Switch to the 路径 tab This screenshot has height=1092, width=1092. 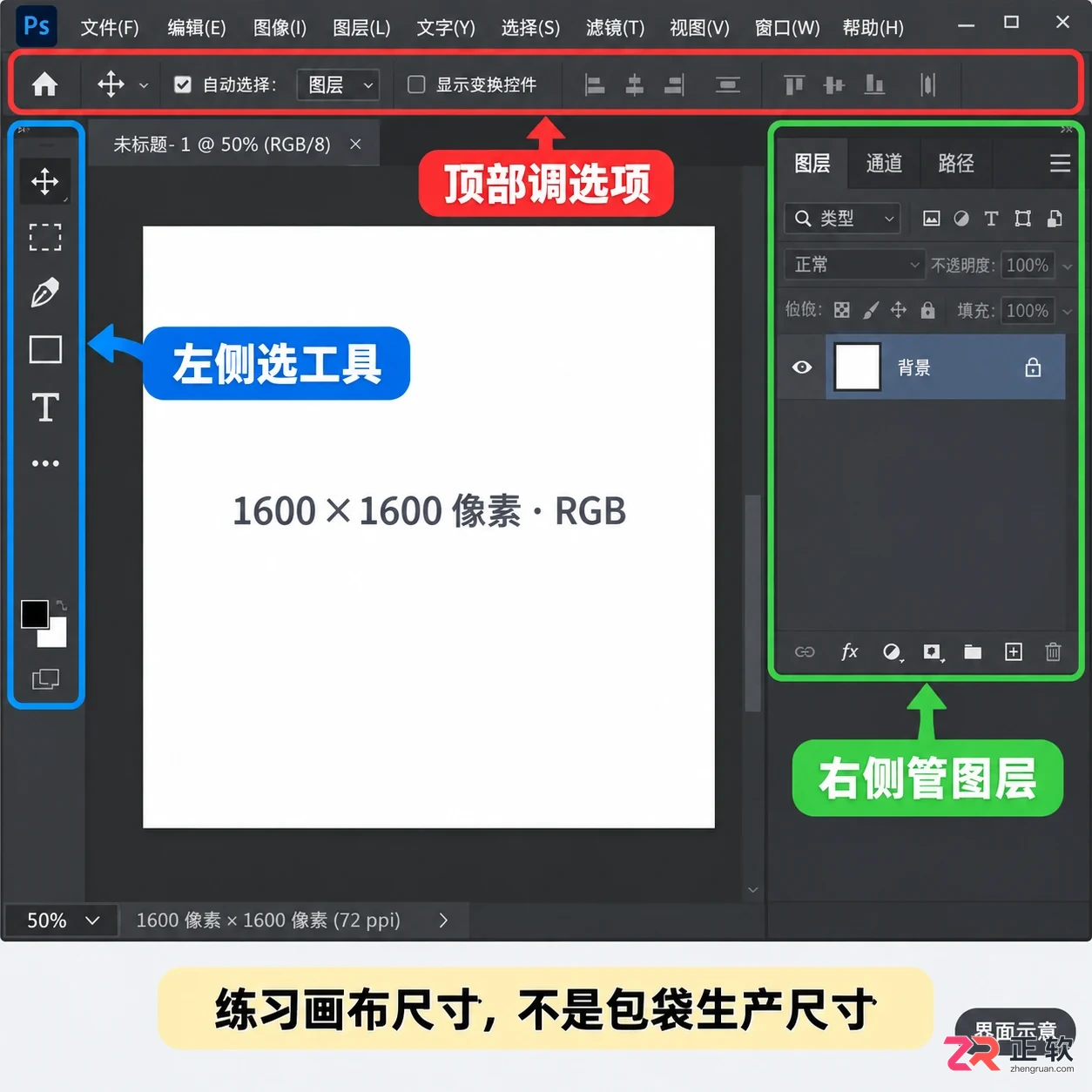(x=956, y=164)
